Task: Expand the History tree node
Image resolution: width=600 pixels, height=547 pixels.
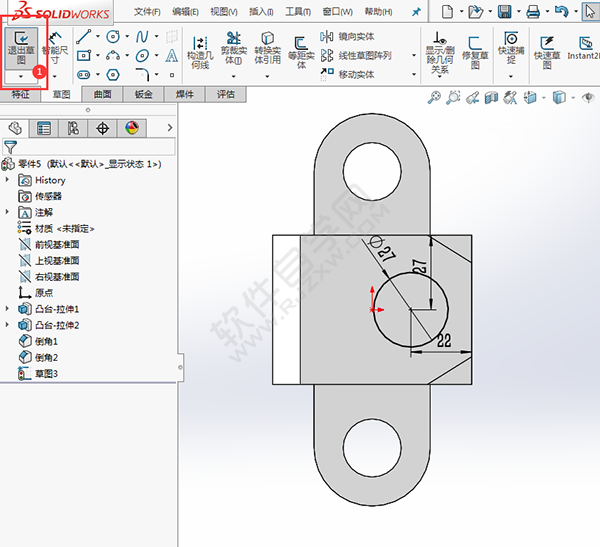Action: [7, 179]
